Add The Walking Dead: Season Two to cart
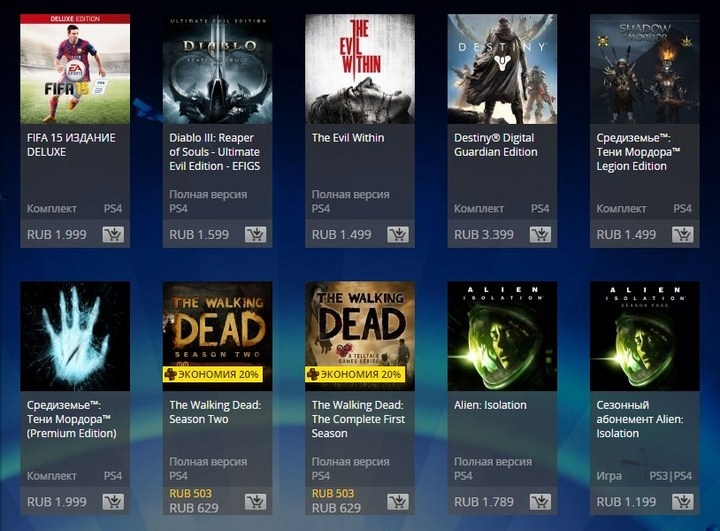This screenshot has height=531, width=720. (x=255, y=502)
